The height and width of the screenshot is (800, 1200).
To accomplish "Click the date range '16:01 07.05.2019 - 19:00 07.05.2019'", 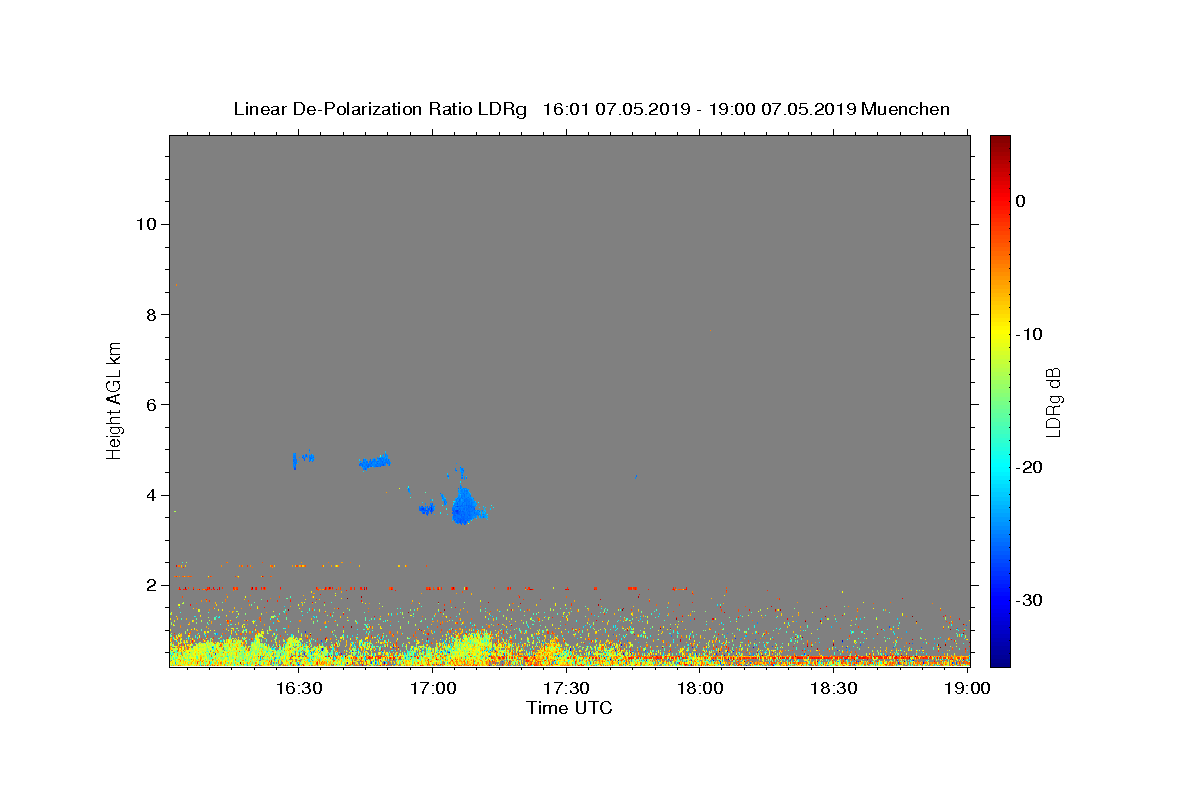I will (x=699, y=109).
